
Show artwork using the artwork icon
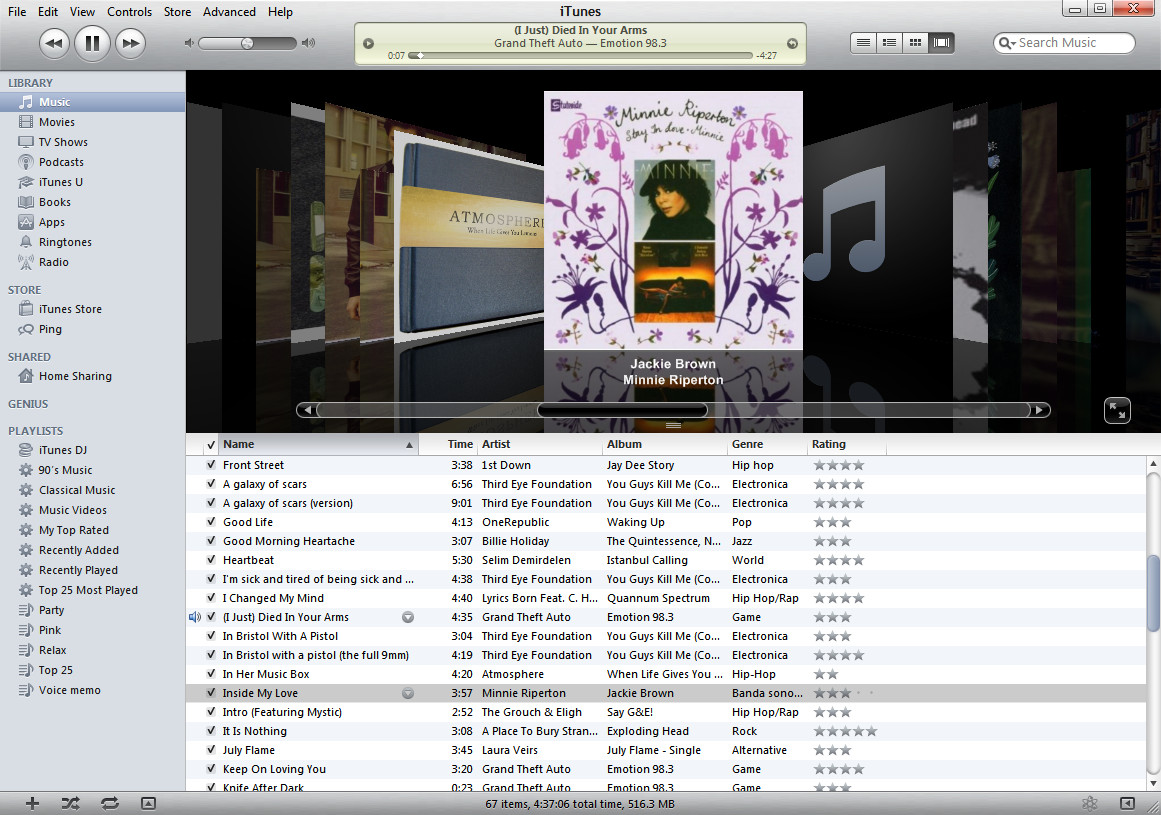[x=148, y=802]
